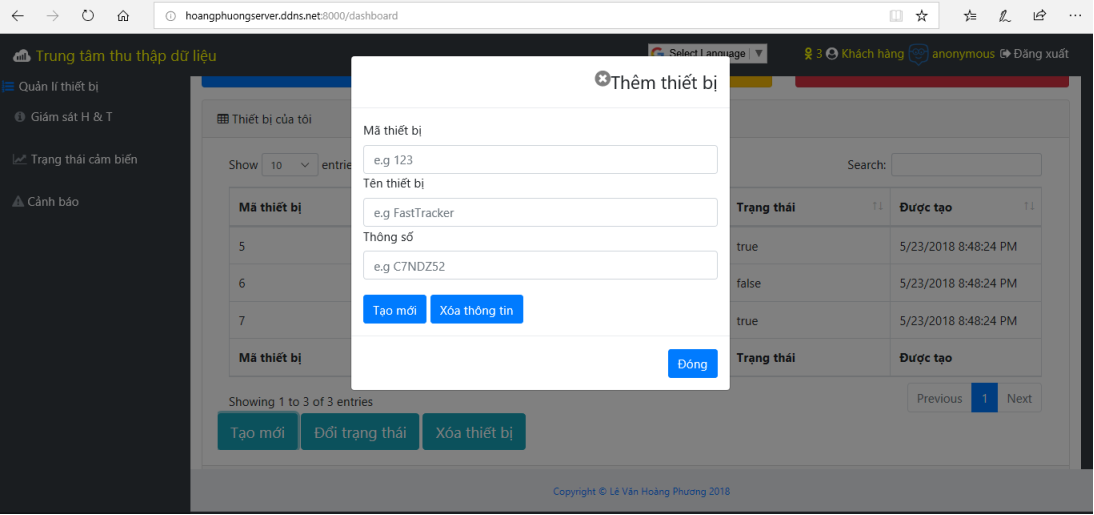Viewport: 1094px width, 515px height.
Task: Click the info icon beside Giám sát H & T
Action: [20, 117]
